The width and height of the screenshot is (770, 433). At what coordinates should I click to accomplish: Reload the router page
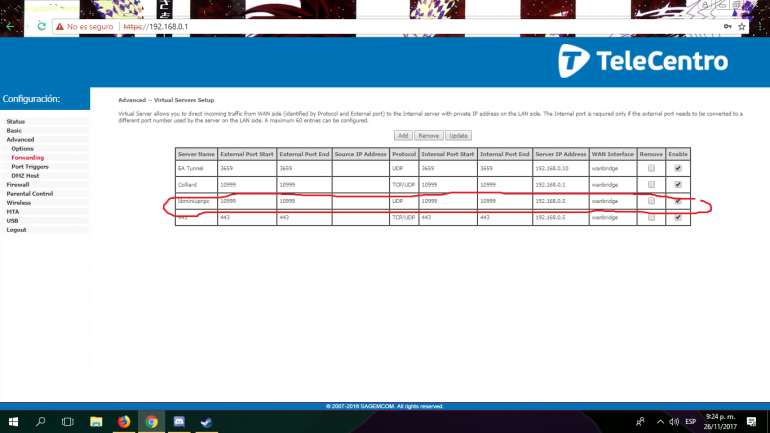(x=42, y=27)
